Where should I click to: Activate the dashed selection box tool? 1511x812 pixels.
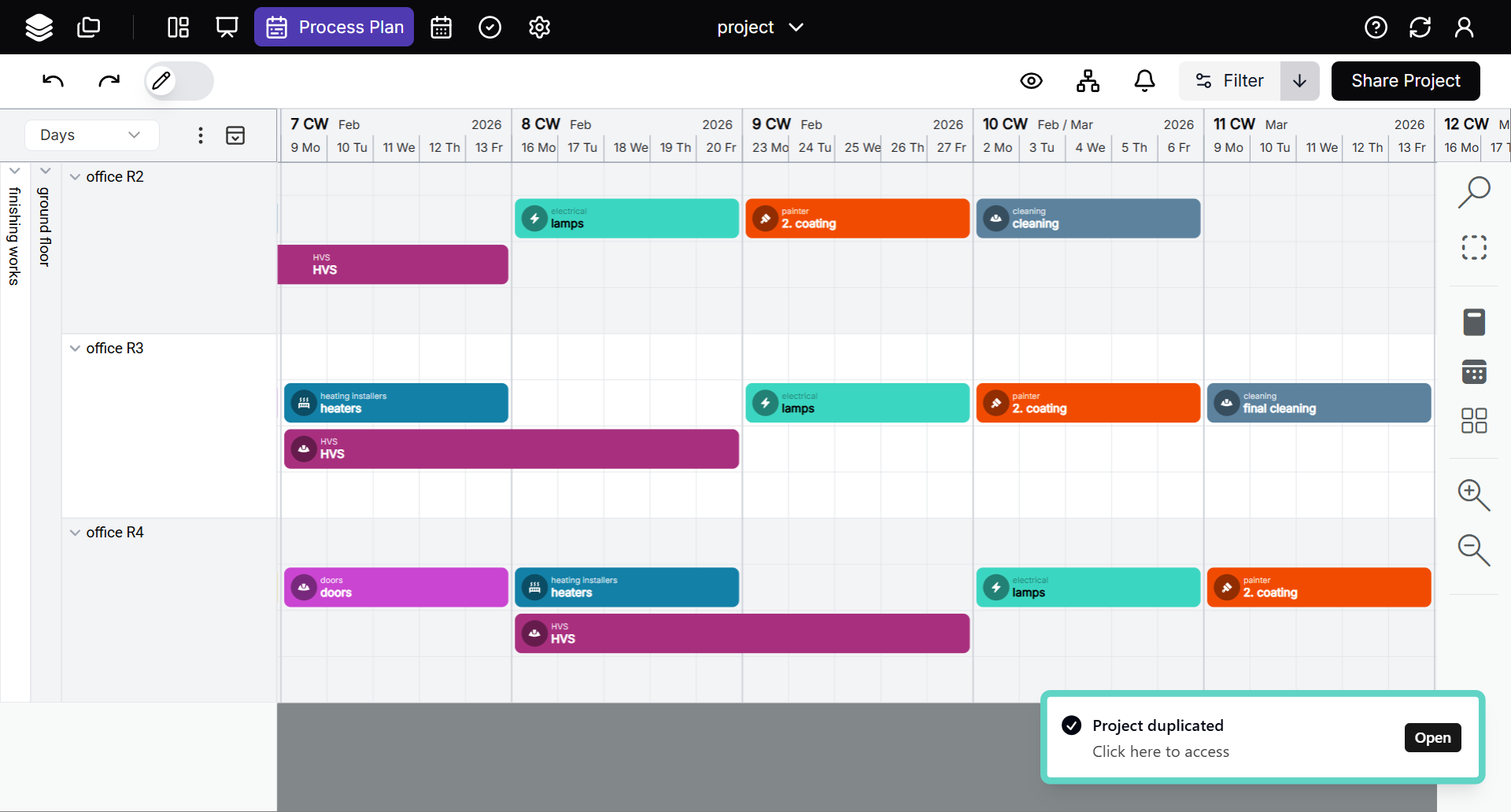click(1473, 248)
